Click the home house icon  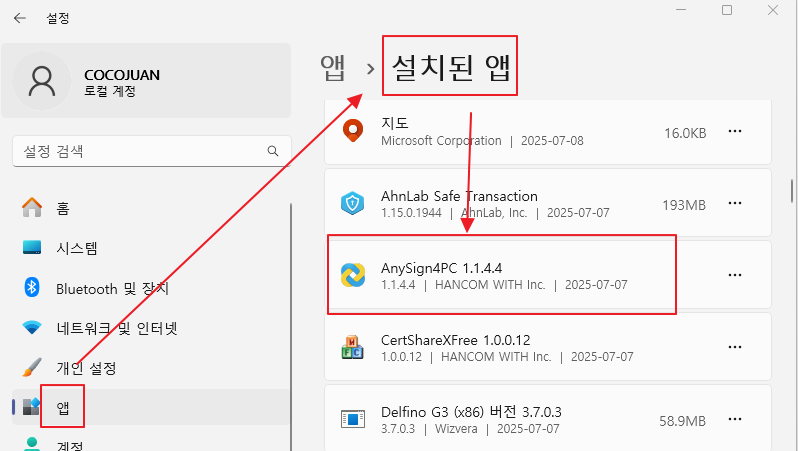[32, 207]
